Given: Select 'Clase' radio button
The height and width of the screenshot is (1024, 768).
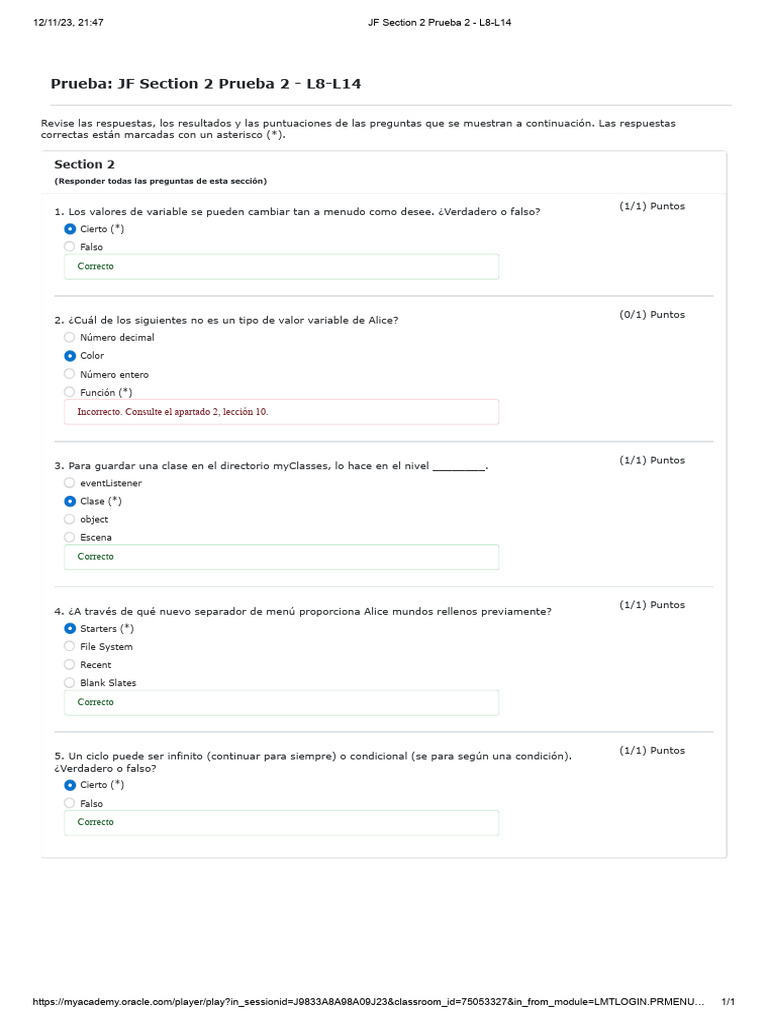Looking at the screenshot, I should 70,501.
